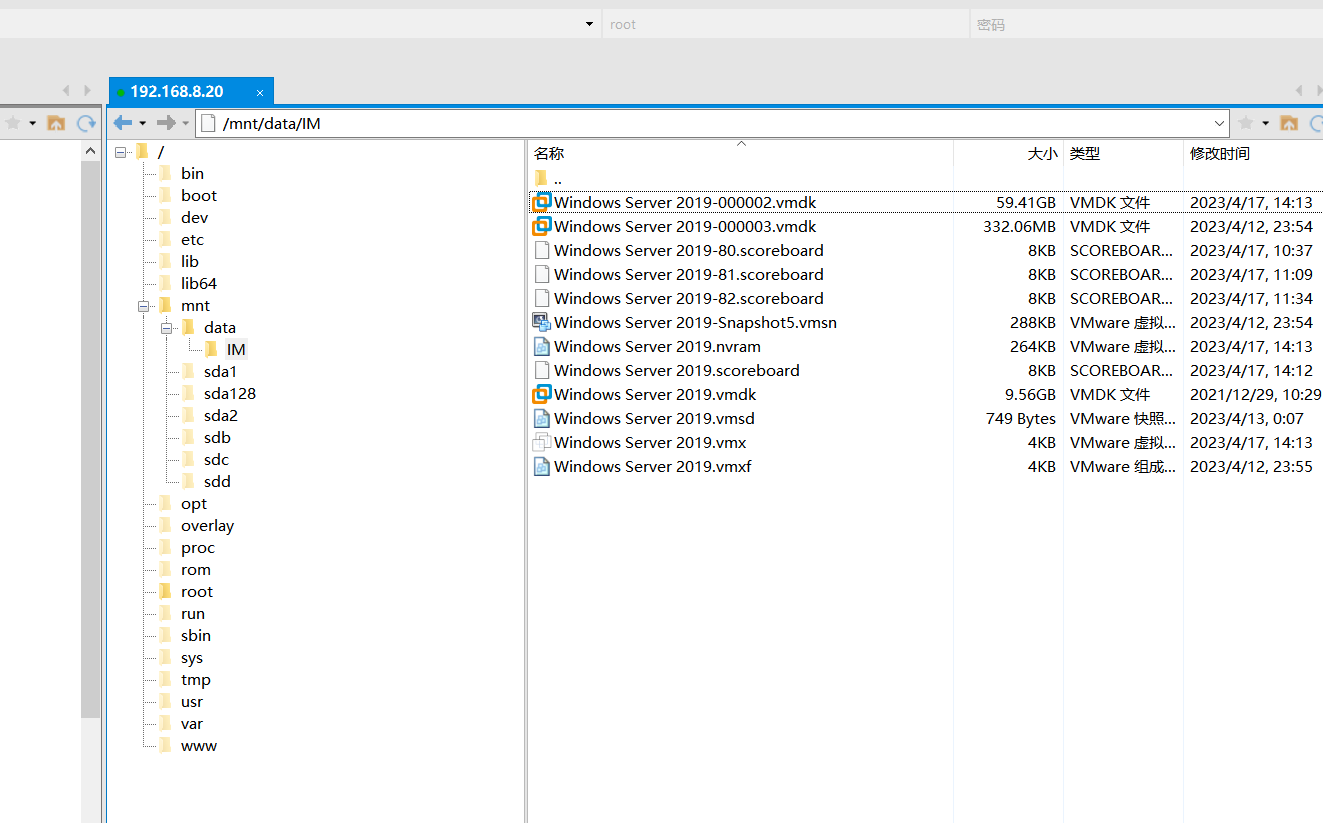Click the Windows Server 2019.vmxf icon
The height and width of the screenshot is (823, 1323).
pyautogui.click(x=541, y=466)
